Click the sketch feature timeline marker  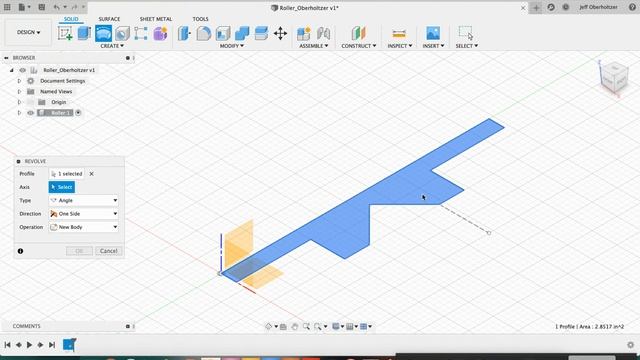click(x=69, y=345)
